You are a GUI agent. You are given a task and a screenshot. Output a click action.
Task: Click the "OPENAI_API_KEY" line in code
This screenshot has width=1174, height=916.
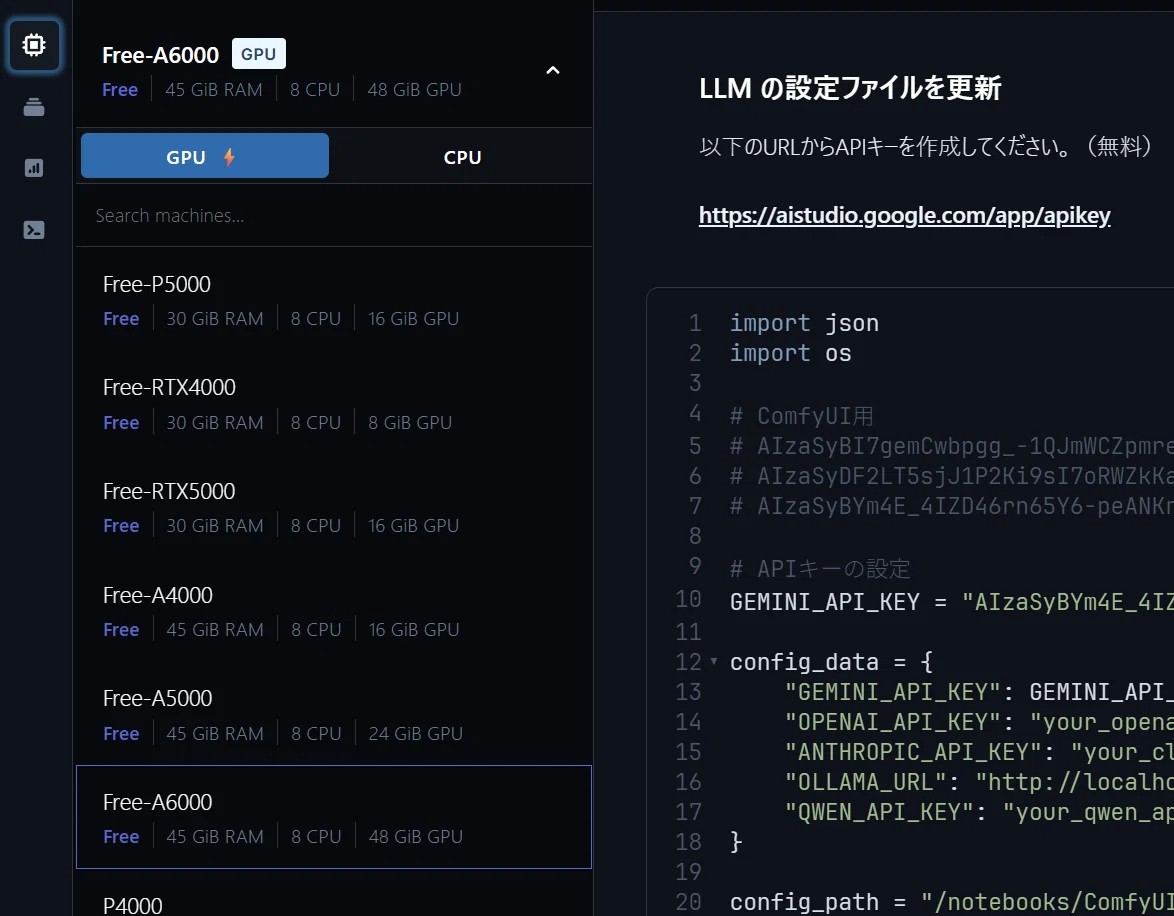(x=979, y=721)
